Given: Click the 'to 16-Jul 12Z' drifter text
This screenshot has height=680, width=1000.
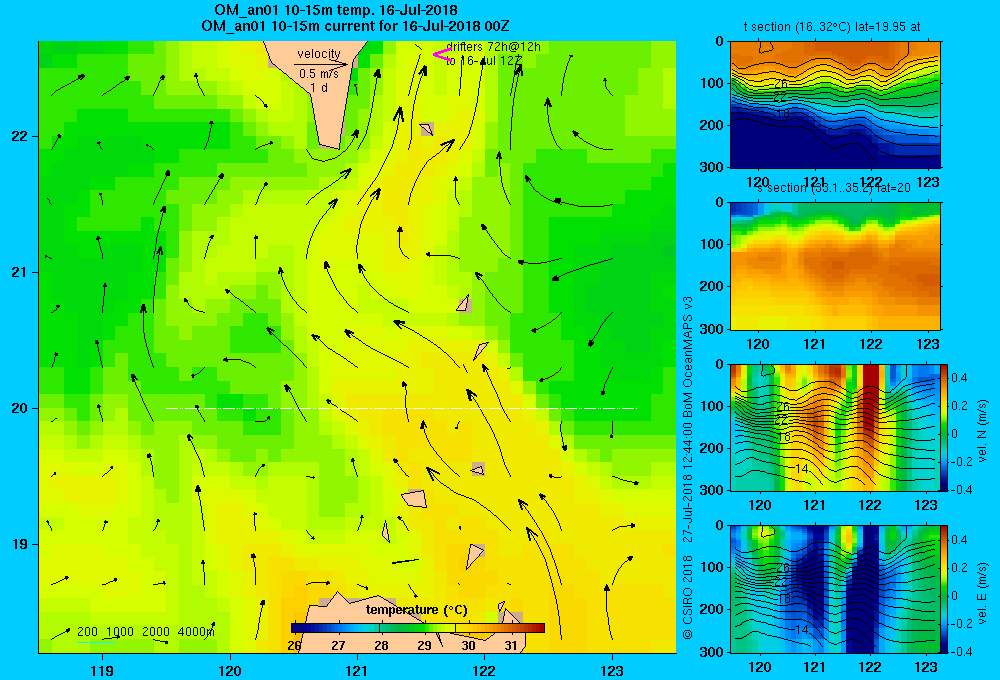Looking at the screenshot, I should 484,60.
